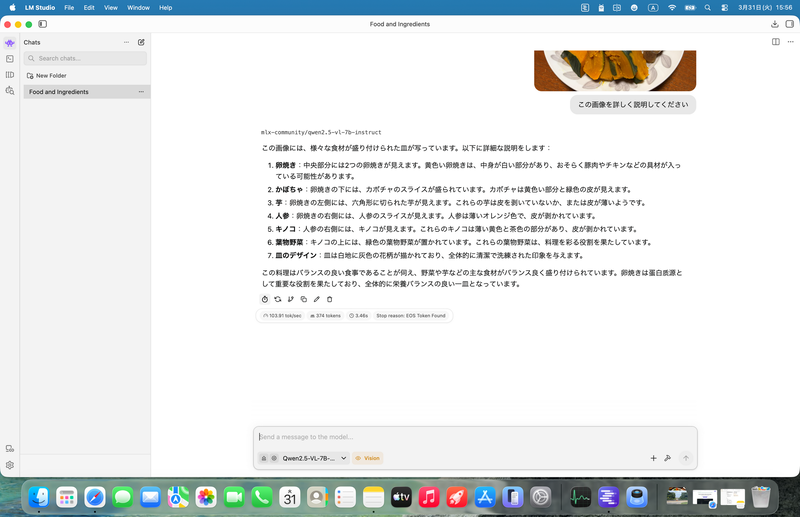The height and width of the screenshot is (517, 800).
Task: Open the Downloads icon in title bar
Action: (774, 24)
